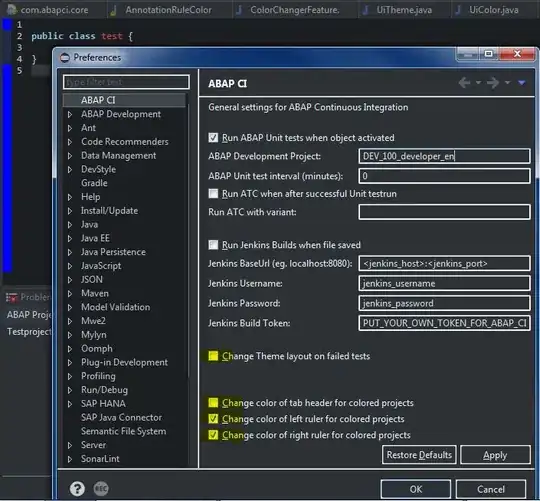Expand the Maven node
This screenshot has width=540, height=501.
(x=70, y=293)
